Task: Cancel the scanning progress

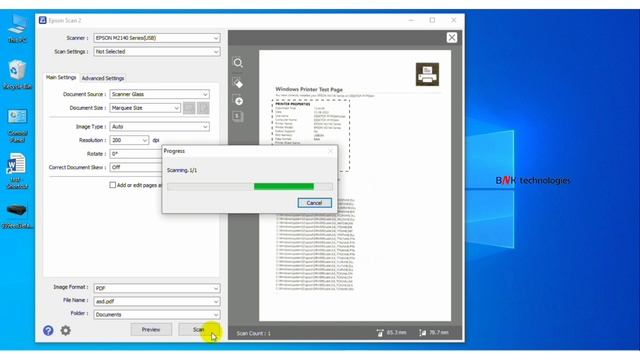Action: 314,203
